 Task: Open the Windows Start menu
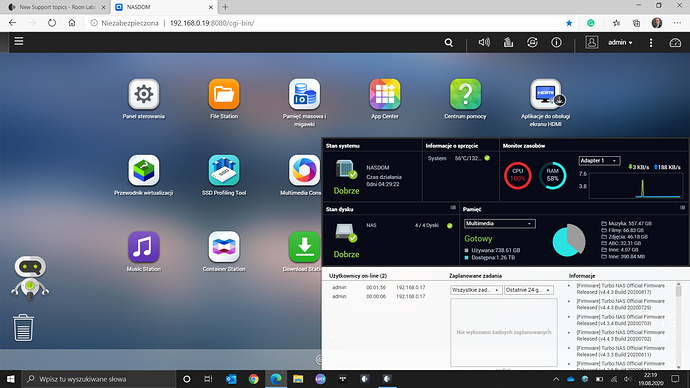pos(11,379)
